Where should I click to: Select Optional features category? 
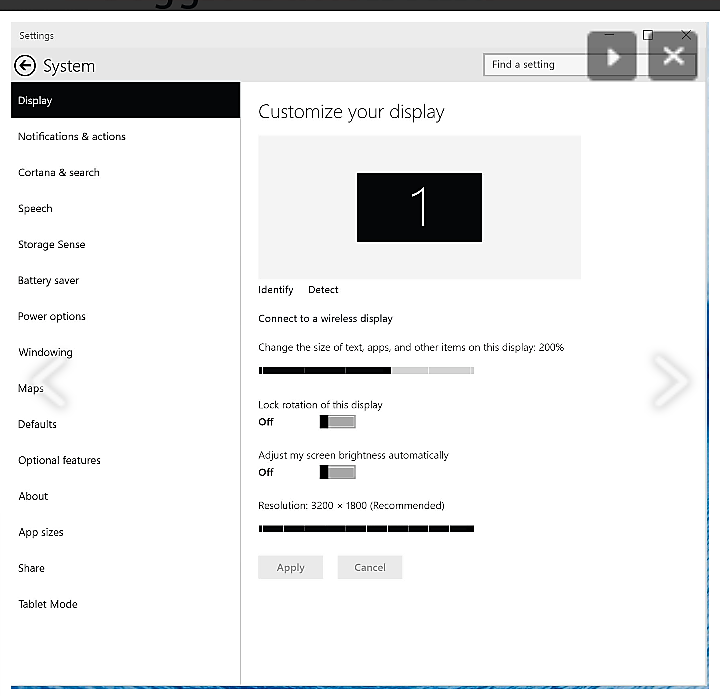click(x=125, y=460)
